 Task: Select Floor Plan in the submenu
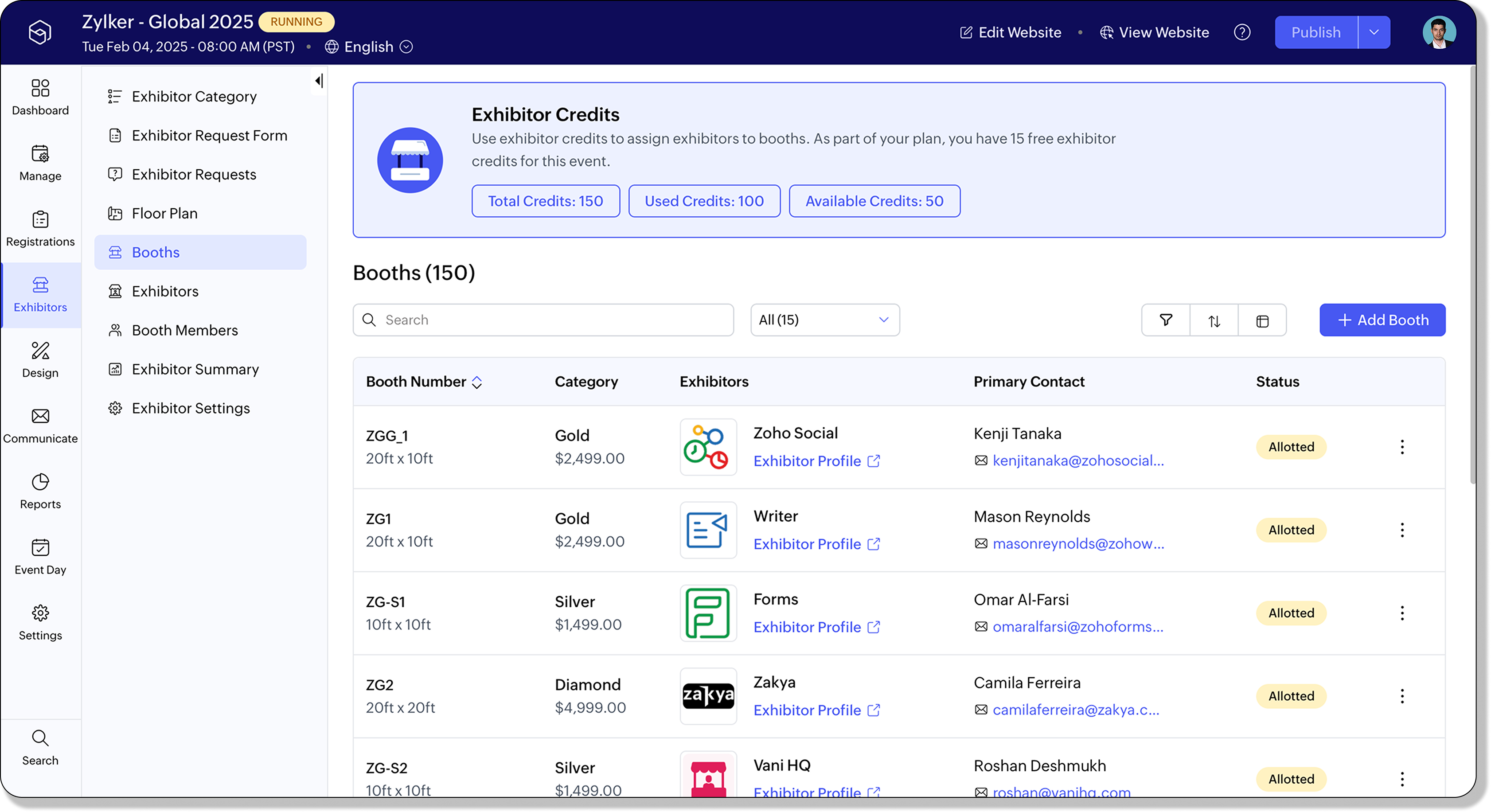pos(165,214)
